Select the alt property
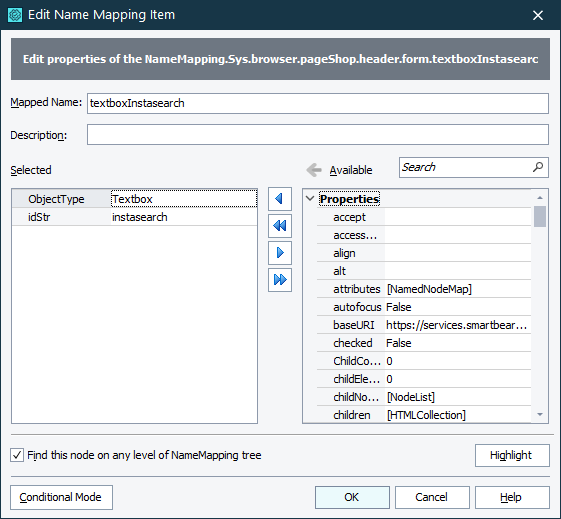The width and height of the screenshot is (561, 519). coord(424,271)
